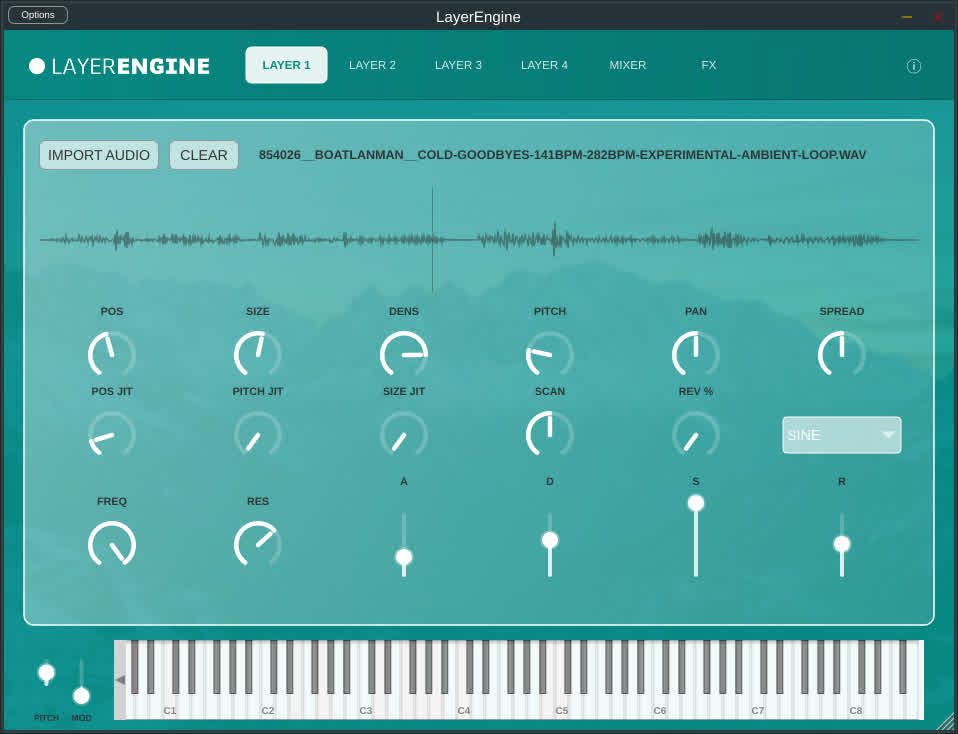
Task: Open the FX tab
Action: point(709,65)
